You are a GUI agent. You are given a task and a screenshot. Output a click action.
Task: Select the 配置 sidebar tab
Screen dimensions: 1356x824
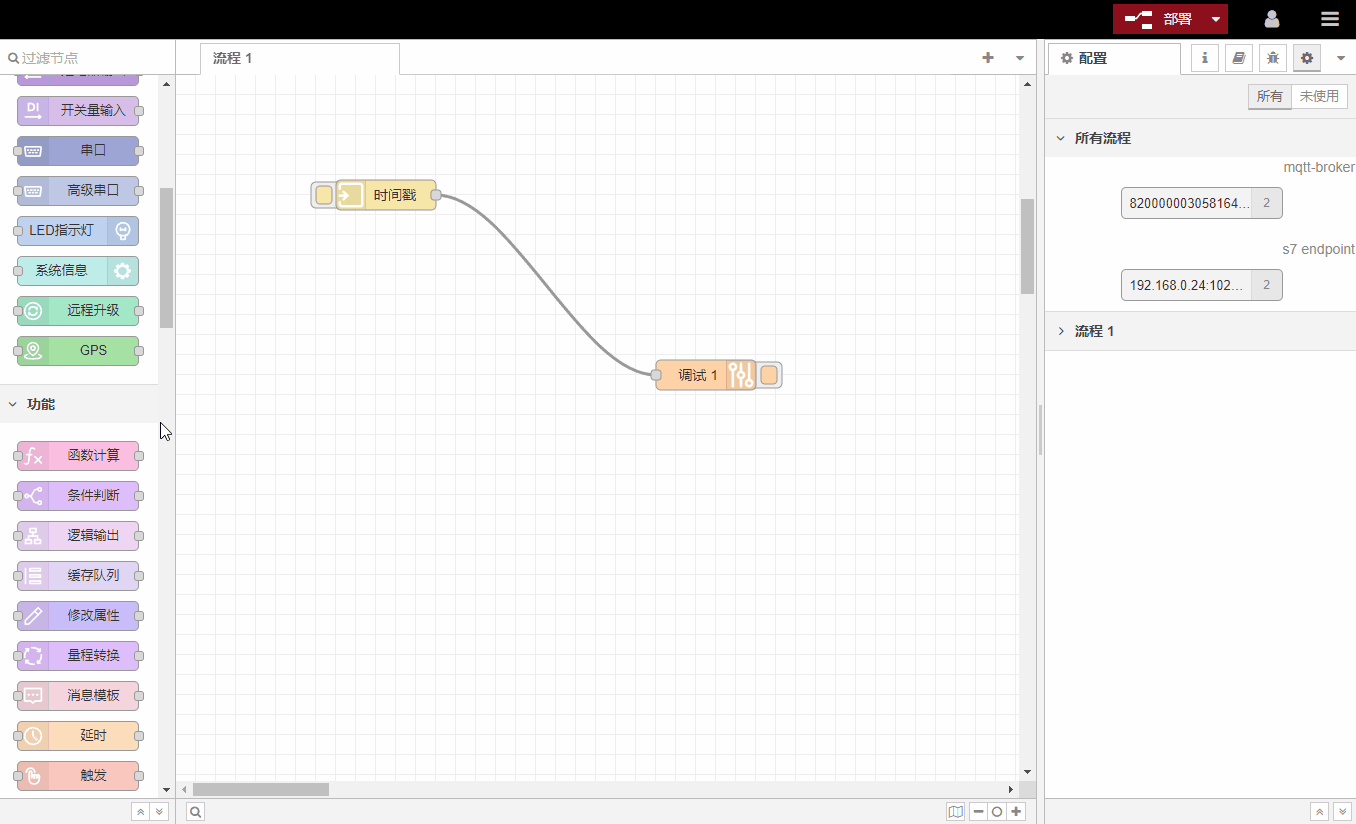tap(1112, 58)
